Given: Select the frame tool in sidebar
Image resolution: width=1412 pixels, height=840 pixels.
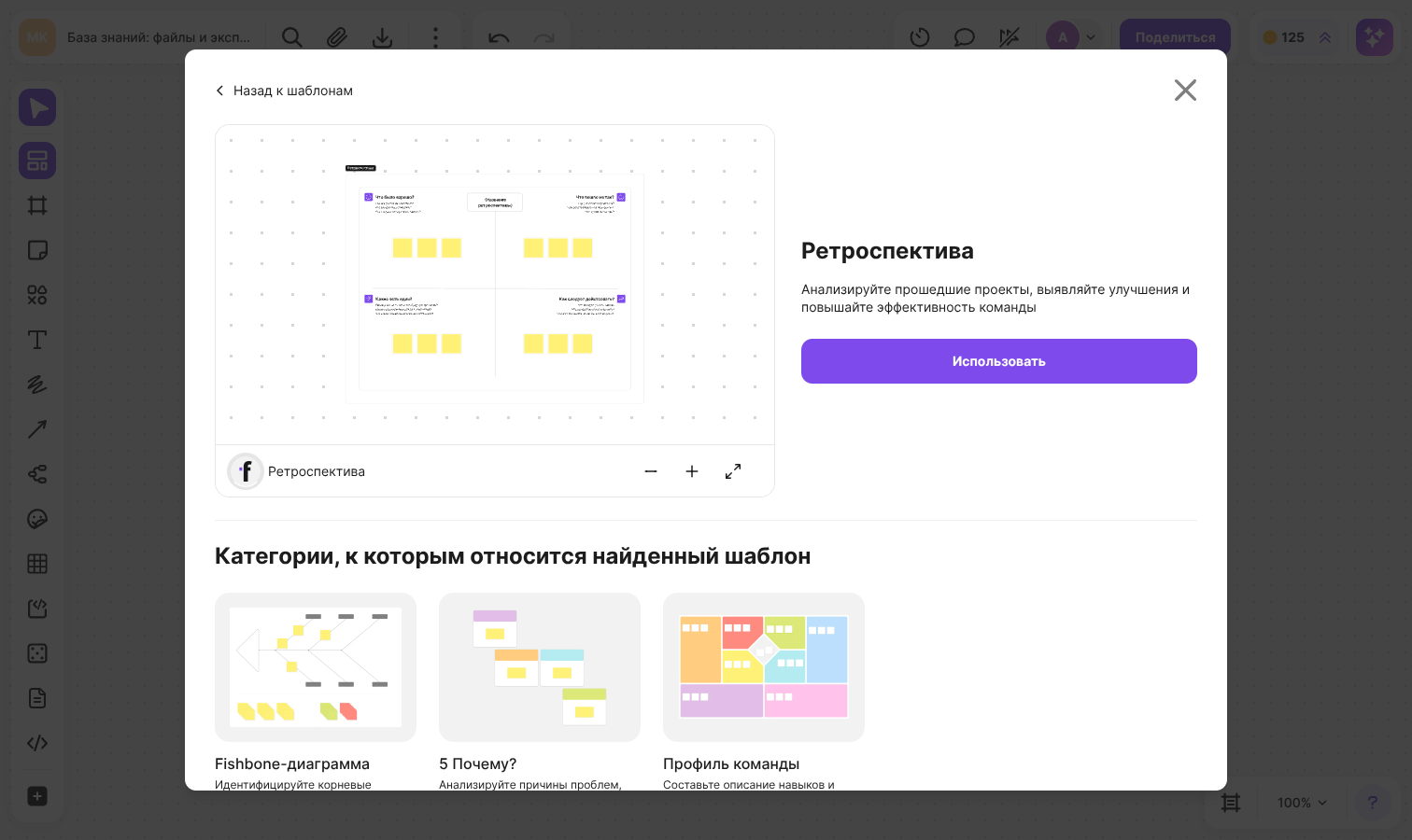Looking at the screenshot, I should 37,205.
